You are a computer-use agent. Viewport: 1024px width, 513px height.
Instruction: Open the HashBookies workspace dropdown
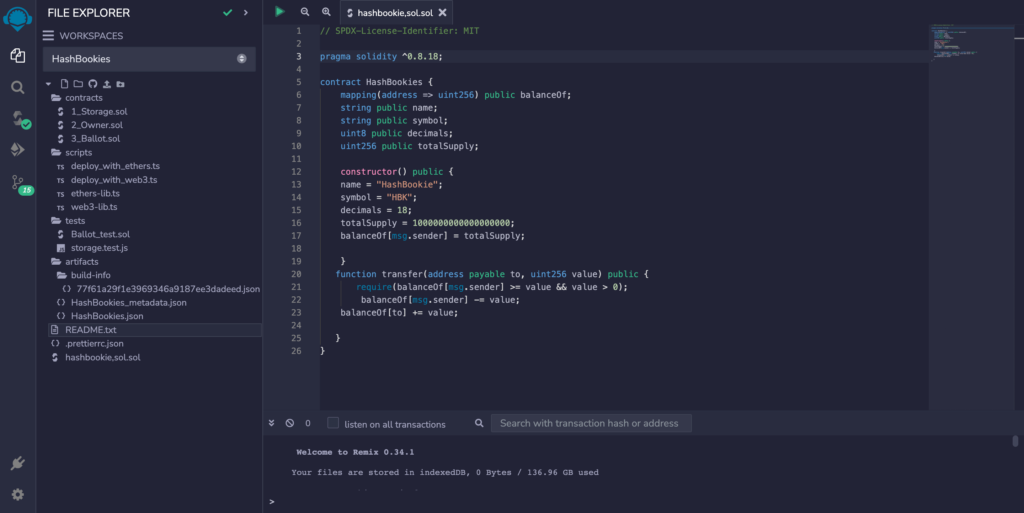click(x=149, y=59)
